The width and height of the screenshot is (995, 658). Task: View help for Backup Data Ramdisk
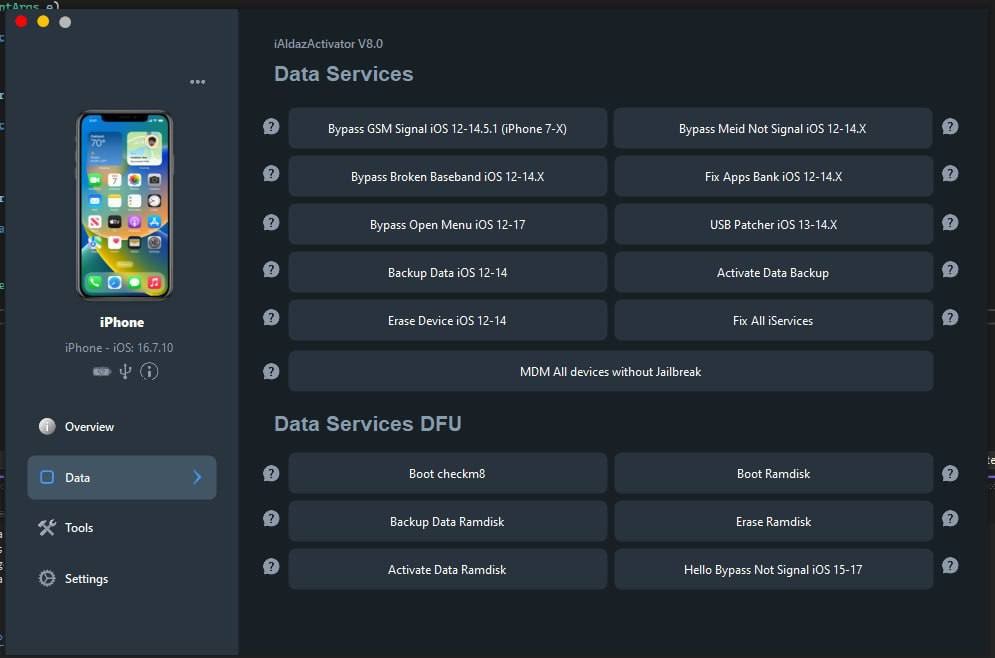(271, 518)
